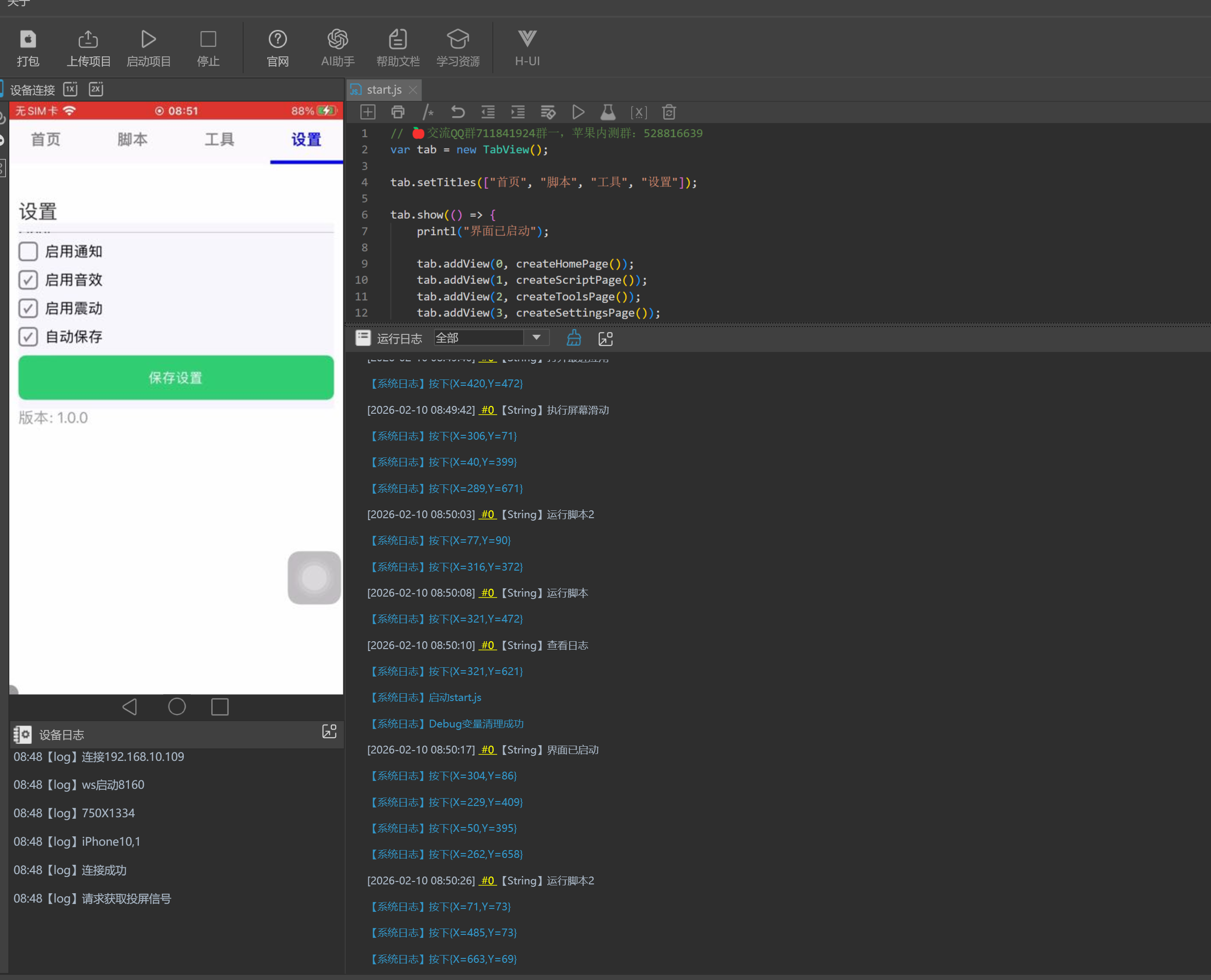This screenshot has height=980, width=1211.
Task: Click the 1X device scale icon
Action: [71, 89]
